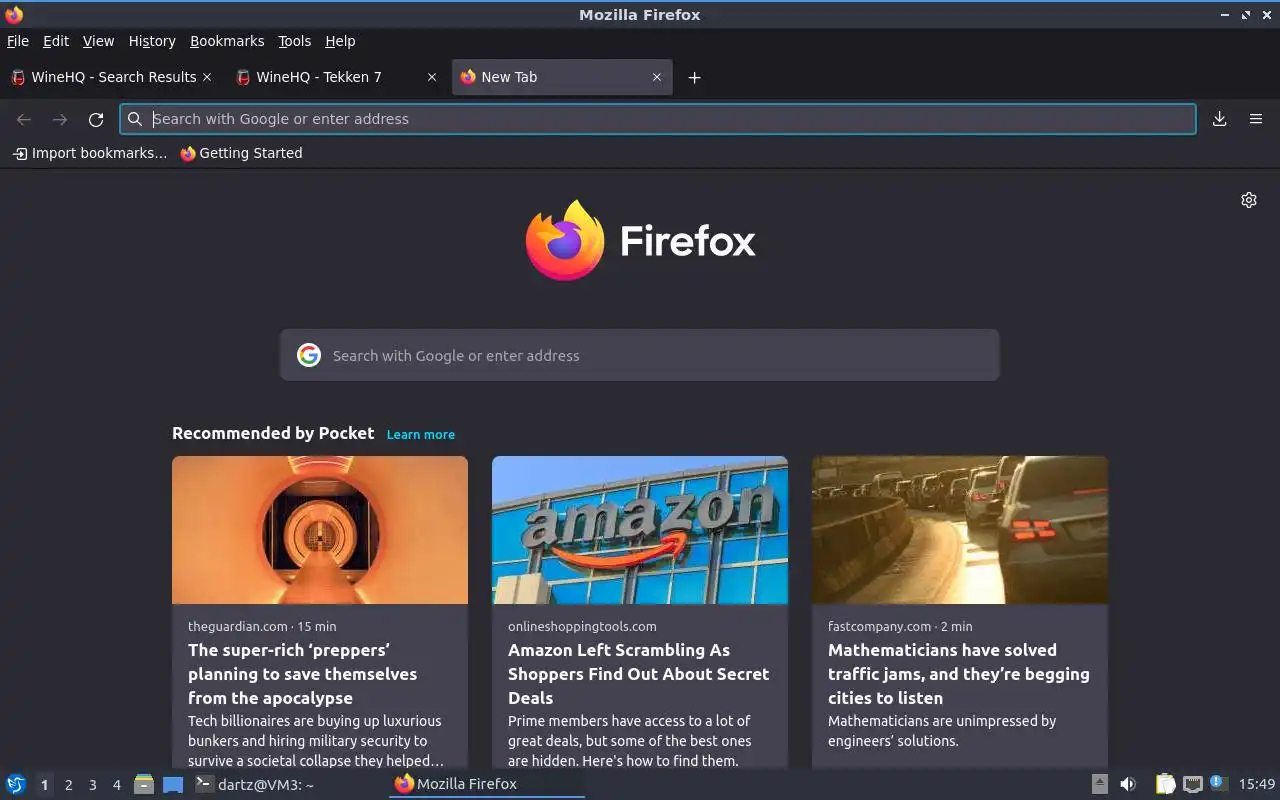The image size is (1280, 800).
Task: Open Getting Started bookmark
Action: point(241,153)
